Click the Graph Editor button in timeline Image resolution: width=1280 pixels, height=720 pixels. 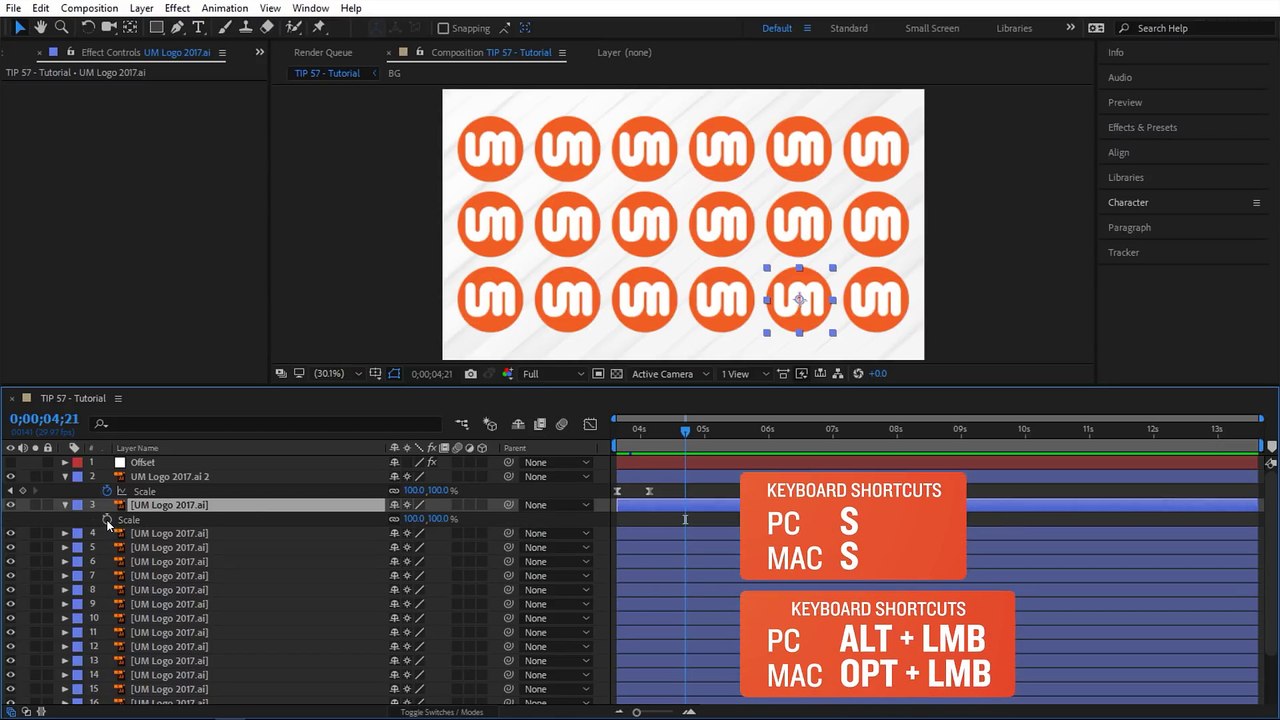click(x=590, y=424)
